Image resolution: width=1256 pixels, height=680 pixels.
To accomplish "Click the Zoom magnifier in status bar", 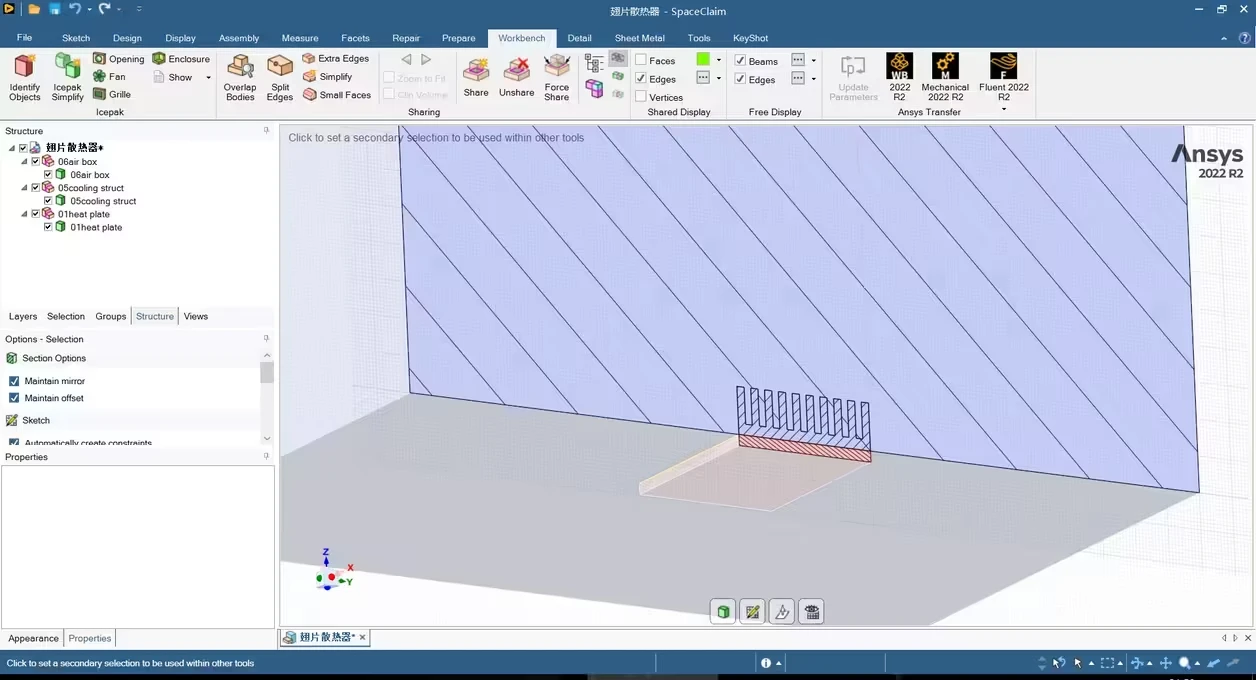I will point(1184,663).
